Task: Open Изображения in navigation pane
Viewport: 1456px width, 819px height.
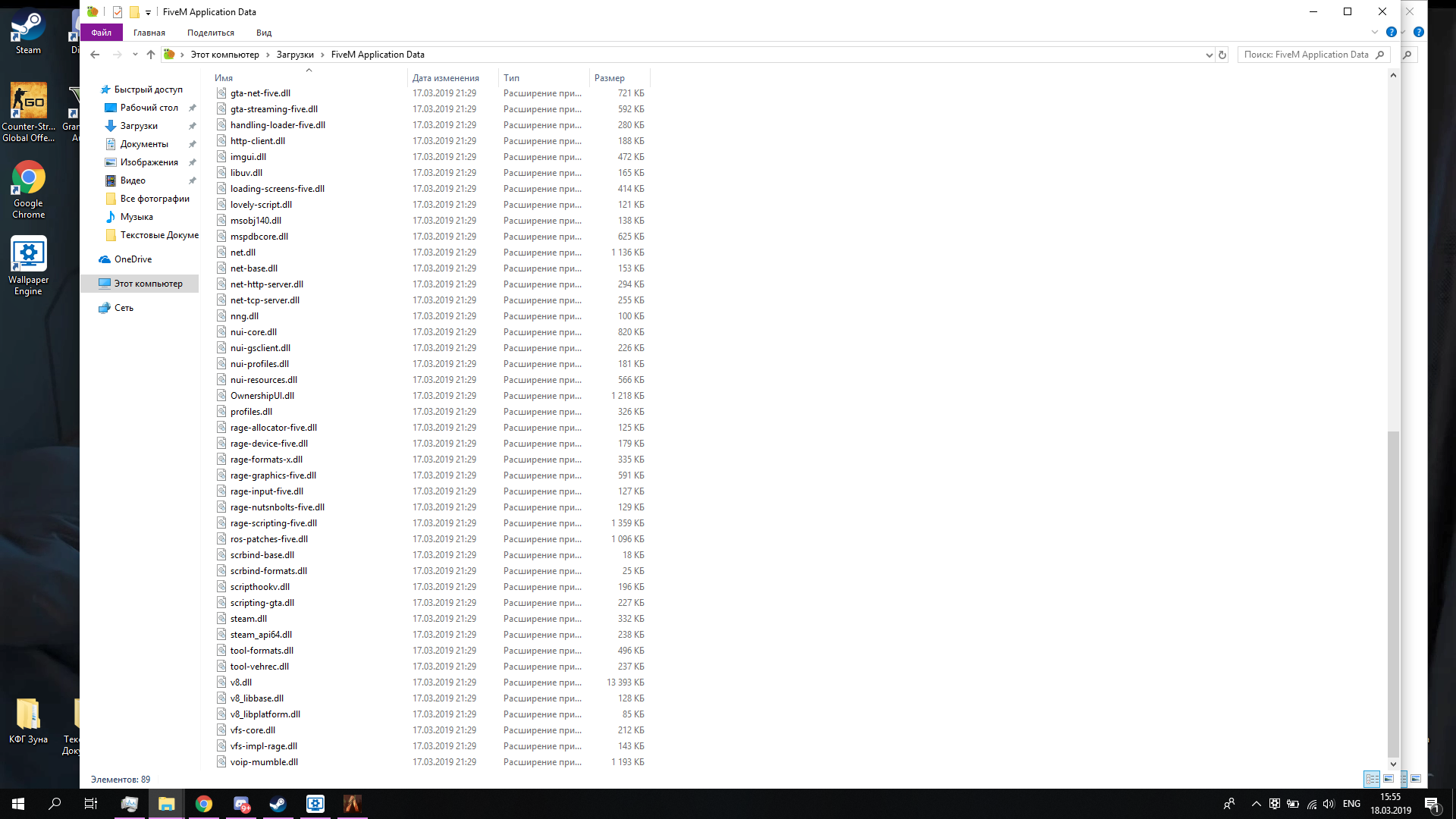Action: [x=149, y=162]
